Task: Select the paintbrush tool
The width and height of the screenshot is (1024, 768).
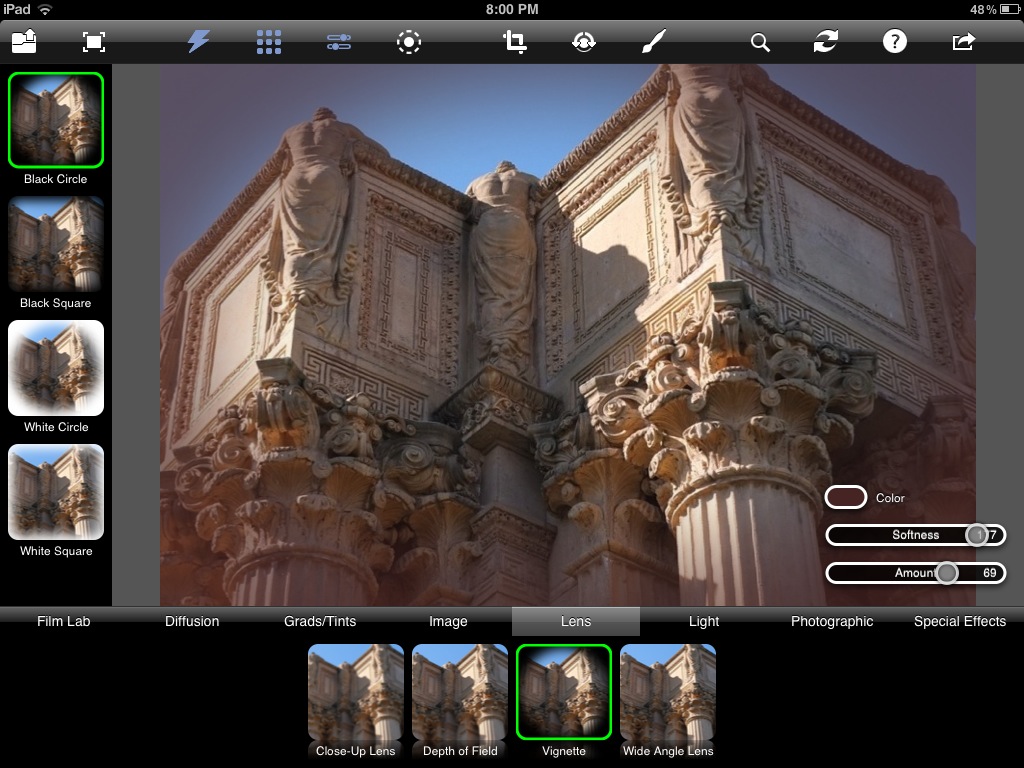Action: click(x=652, y=41)
